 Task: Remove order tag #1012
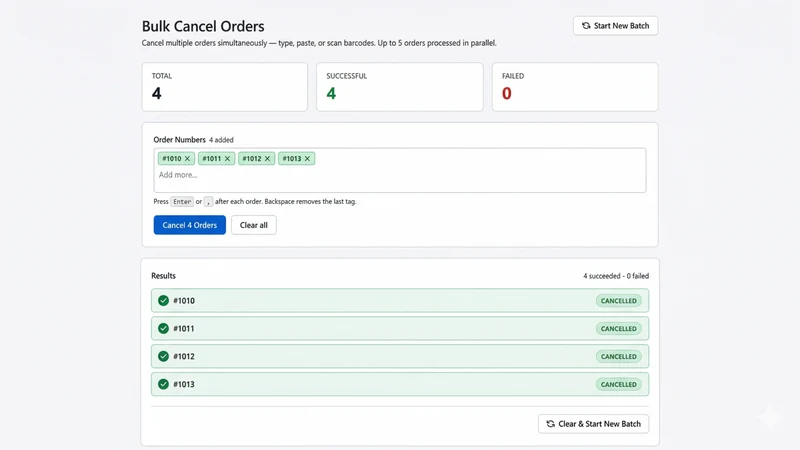(267, 159)
